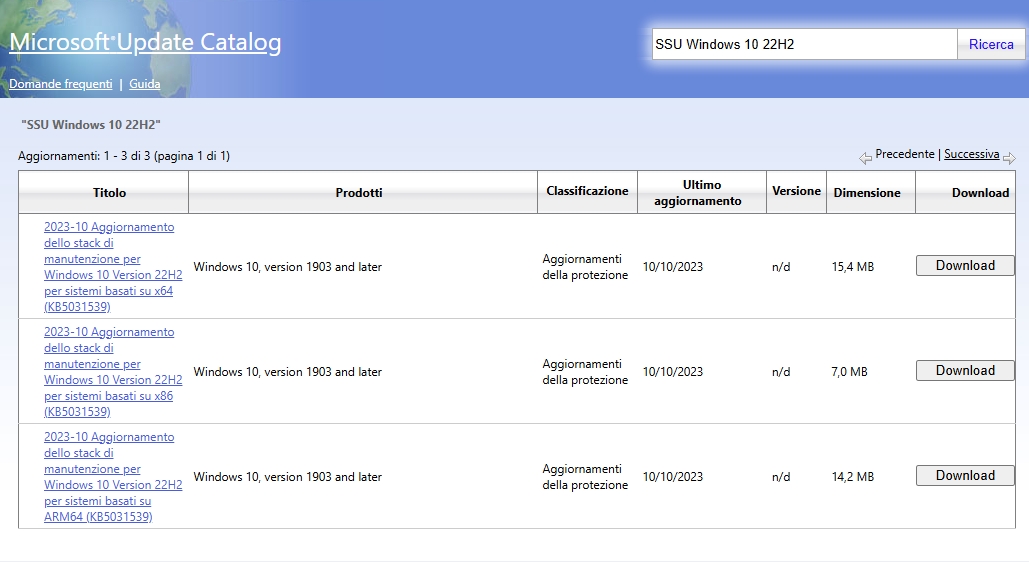1029x565 pixels.
Task: Click the x64 row version n/d cell
Action: click(x=781, y=267)
